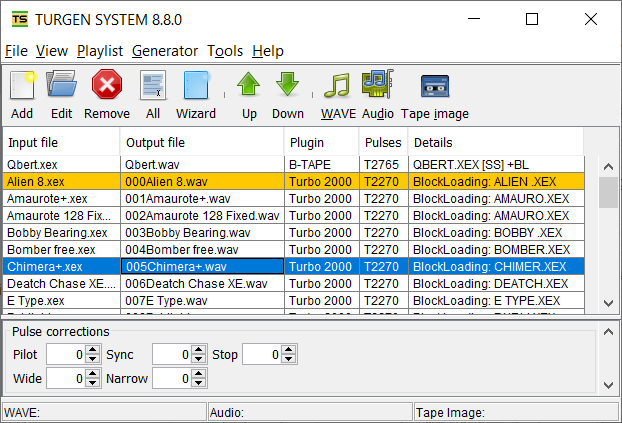Screen dimensions: 622x423
Task: Focus the Stop value field
Action: pos(263,354)
